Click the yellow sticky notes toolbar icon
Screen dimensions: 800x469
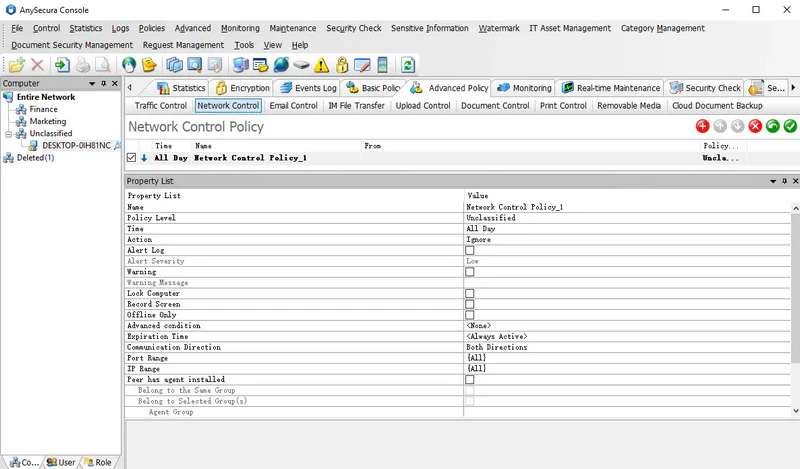coord(149,65)
